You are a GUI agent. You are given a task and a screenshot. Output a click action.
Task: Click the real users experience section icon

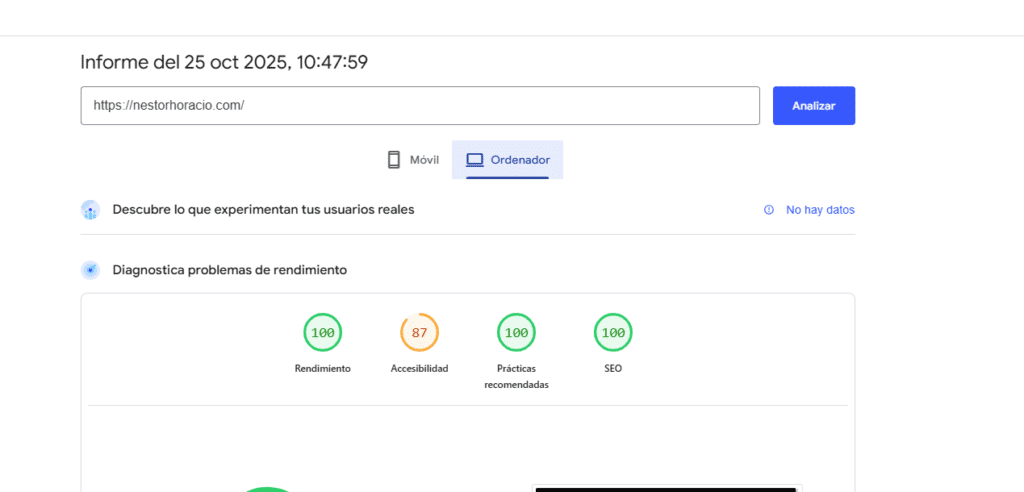[x=90, y=210]
